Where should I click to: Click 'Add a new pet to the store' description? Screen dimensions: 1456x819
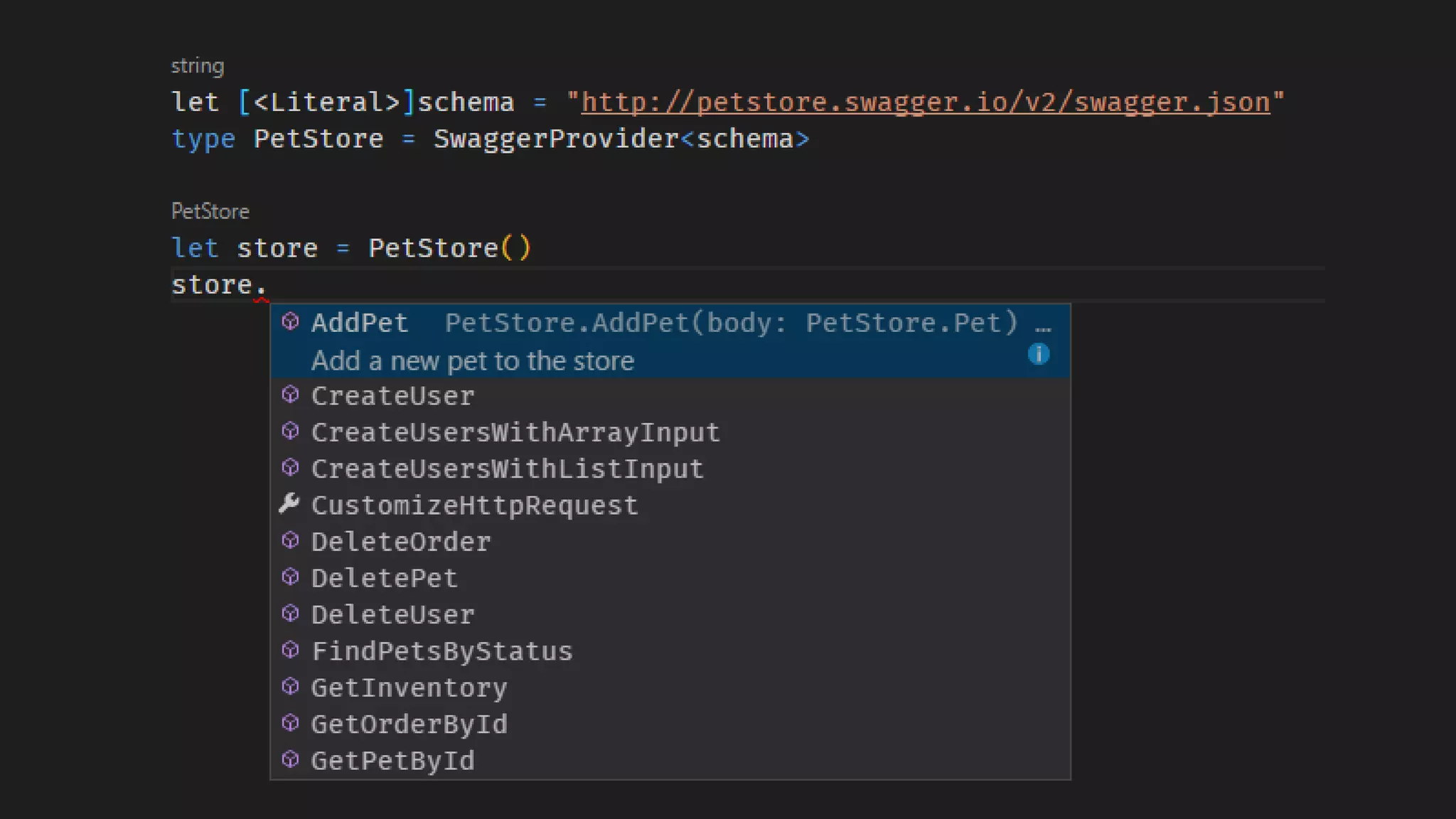click(x=473, y=361)
